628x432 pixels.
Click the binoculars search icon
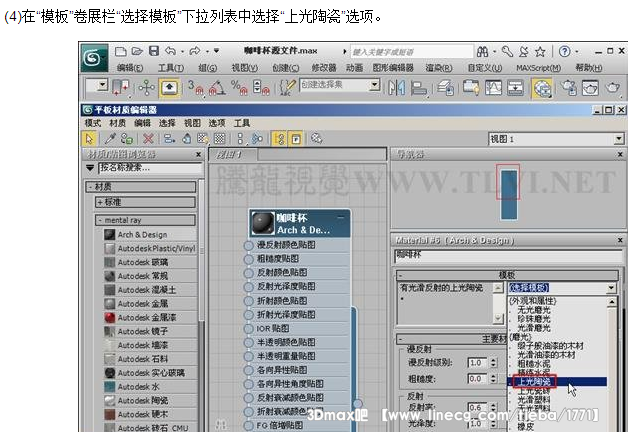click(482, 51)
